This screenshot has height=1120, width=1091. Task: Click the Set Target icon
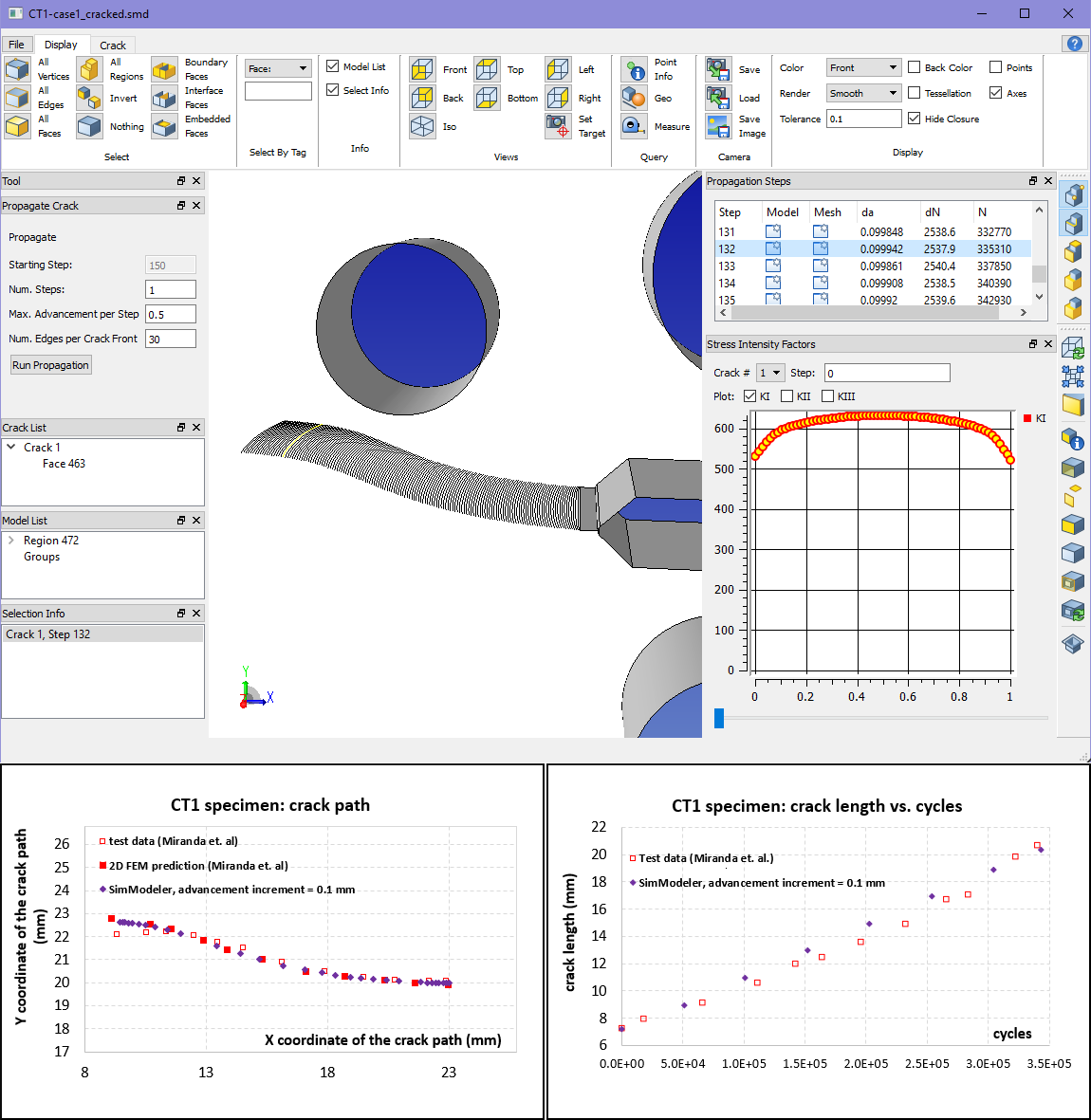[x=558, y=126]
